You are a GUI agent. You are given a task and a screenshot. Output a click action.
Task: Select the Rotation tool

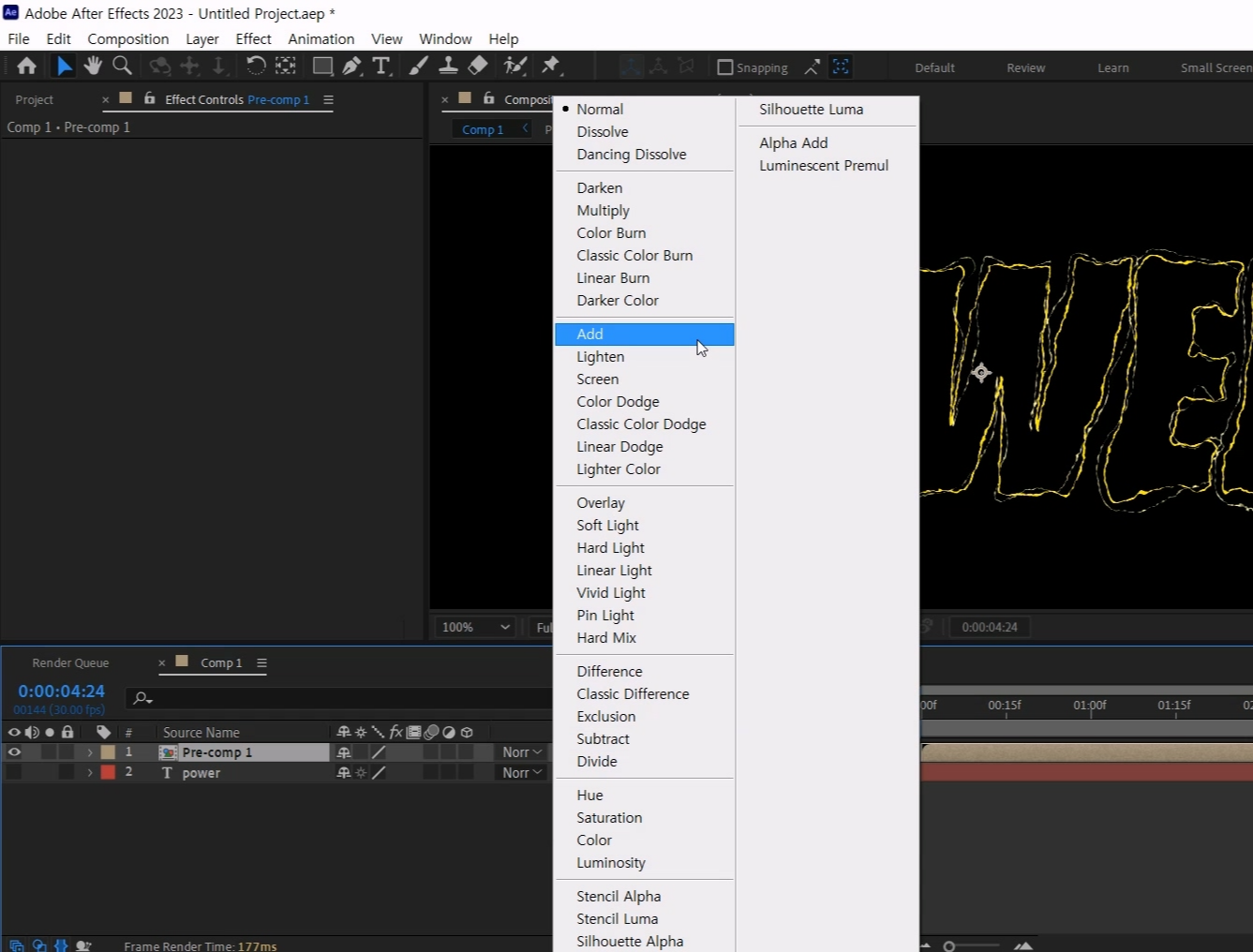pos(255,66)
